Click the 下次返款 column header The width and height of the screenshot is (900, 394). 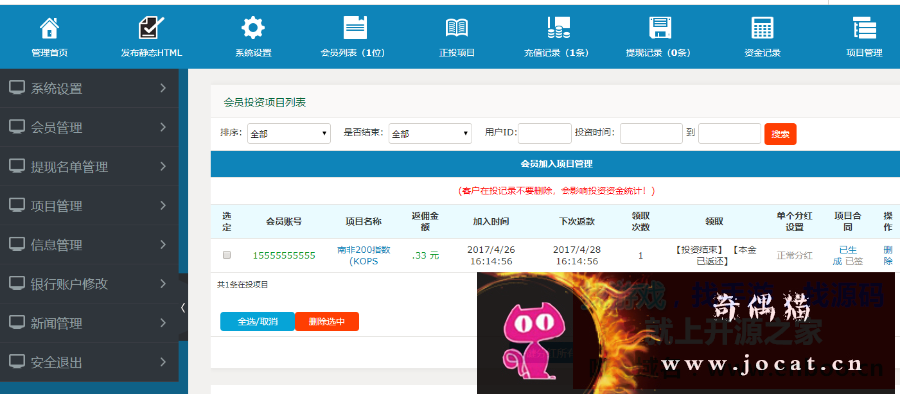(x=577, y=221)
